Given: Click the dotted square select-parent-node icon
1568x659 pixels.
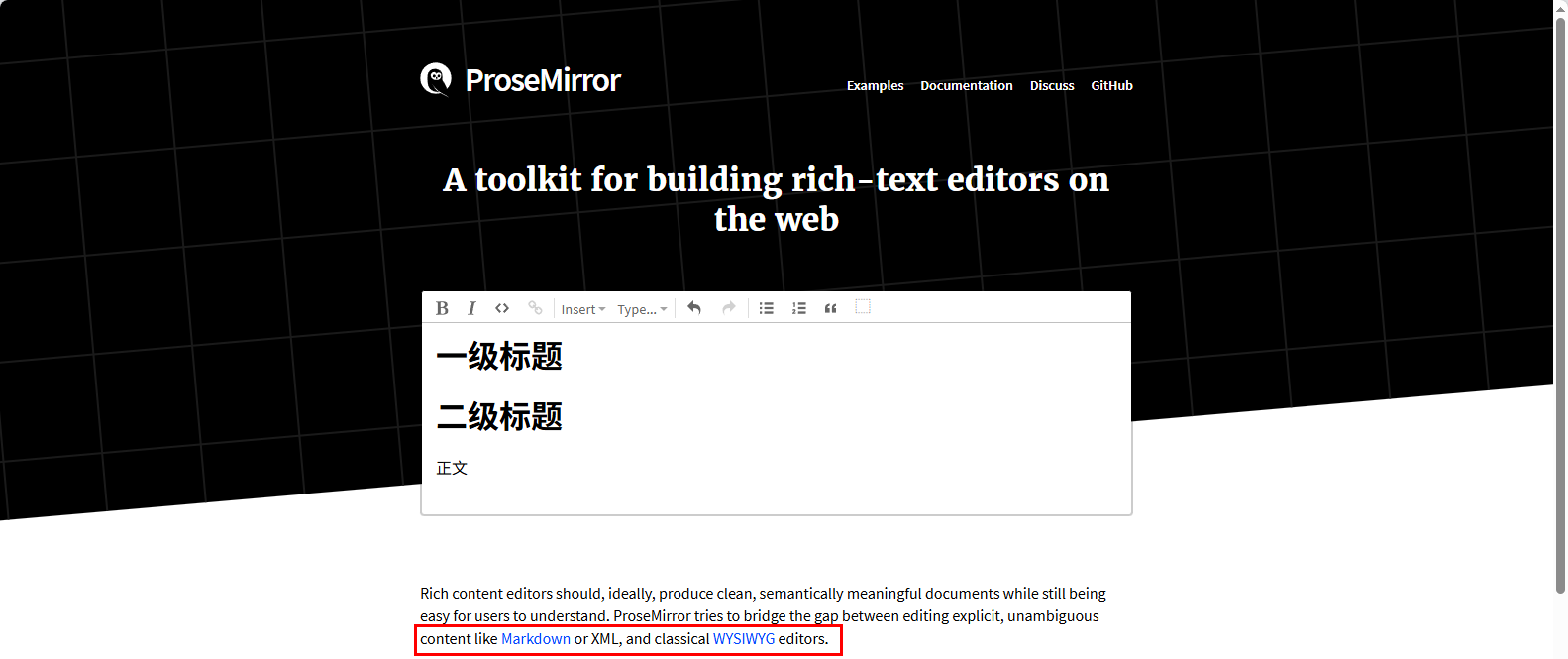Looking at the screenshot, I should pyautogui.click(x=863, y=307).
